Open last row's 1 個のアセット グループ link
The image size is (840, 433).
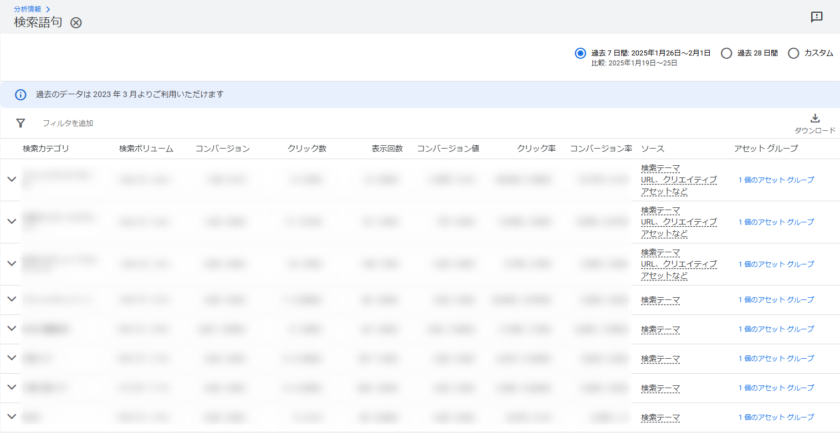[776, 417]
